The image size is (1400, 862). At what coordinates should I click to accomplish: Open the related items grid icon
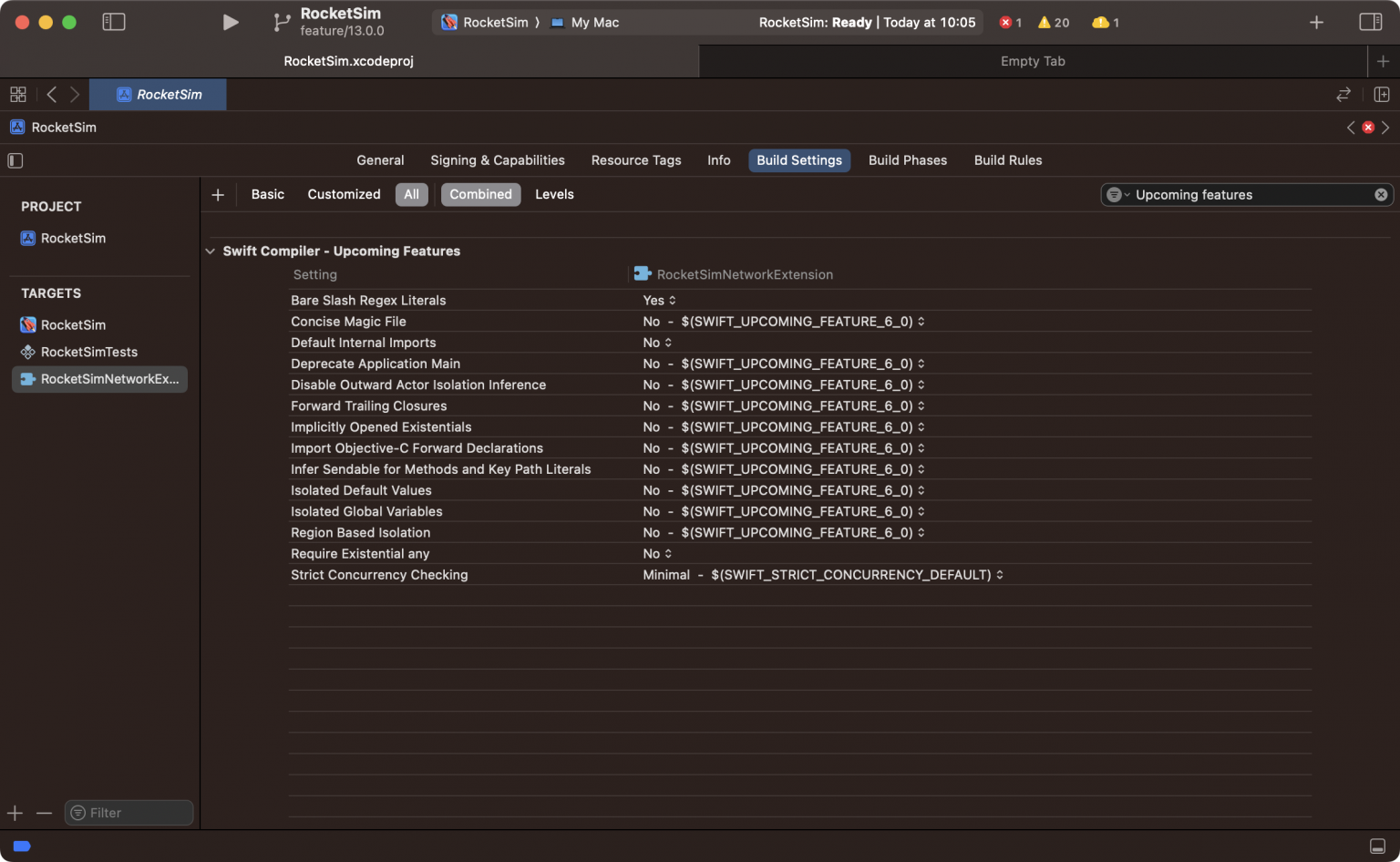(18, 94)
